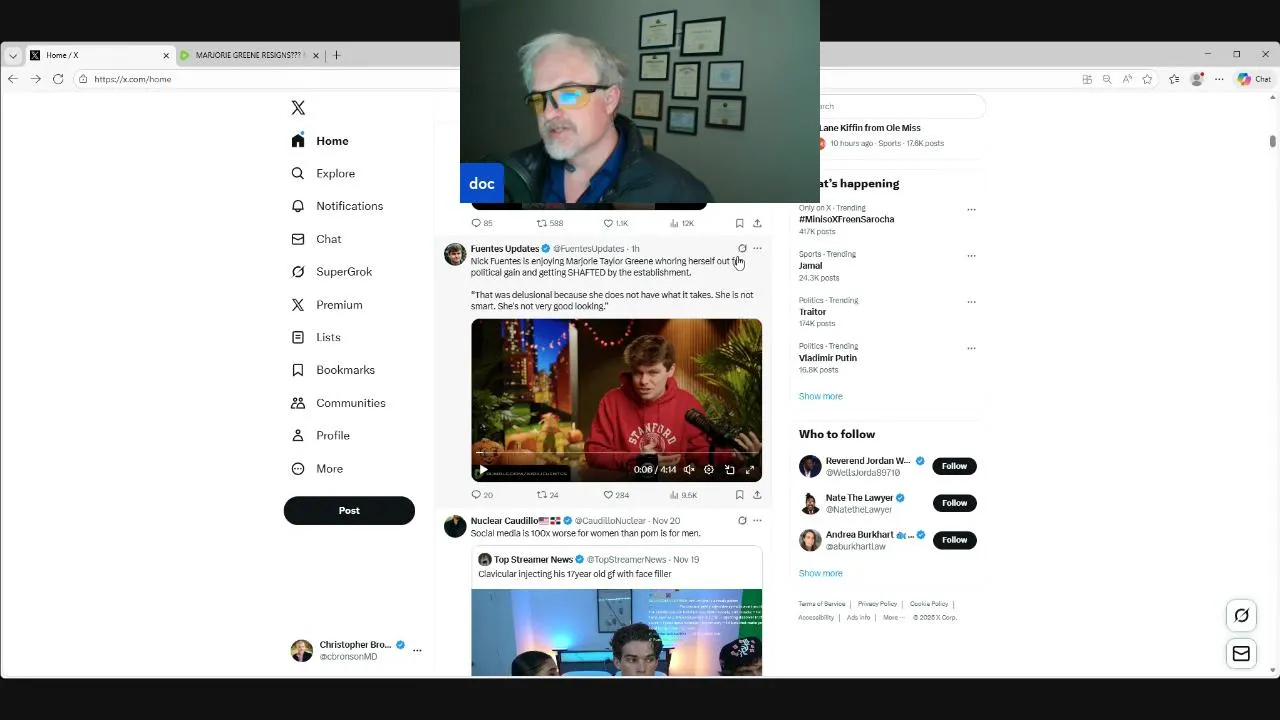Click the X logo in sidebar
Viewport: 1280px width, 720px height.
point(298,108)
